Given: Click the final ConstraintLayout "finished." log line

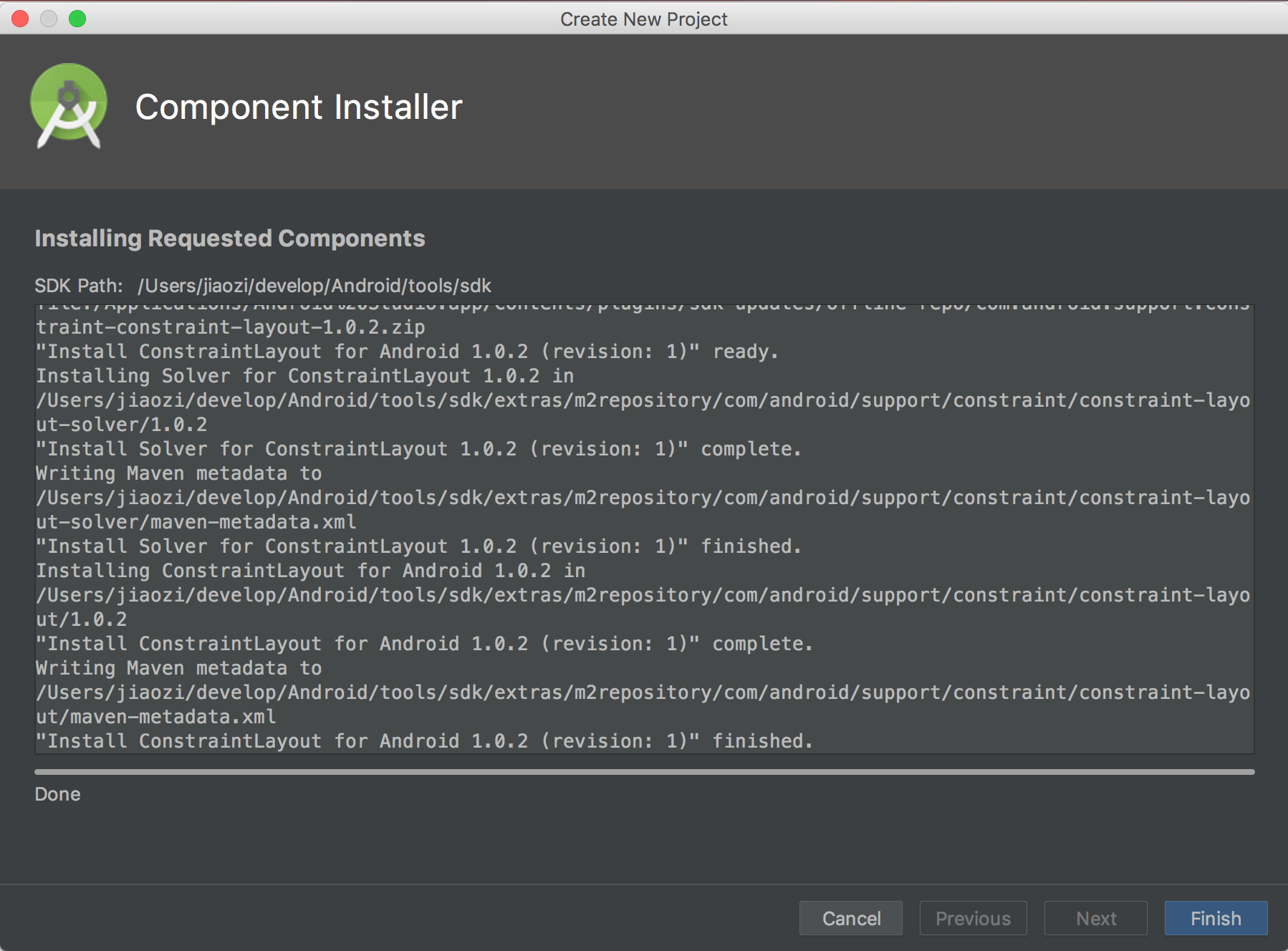Looking at the screenshot, I should 424,741.
